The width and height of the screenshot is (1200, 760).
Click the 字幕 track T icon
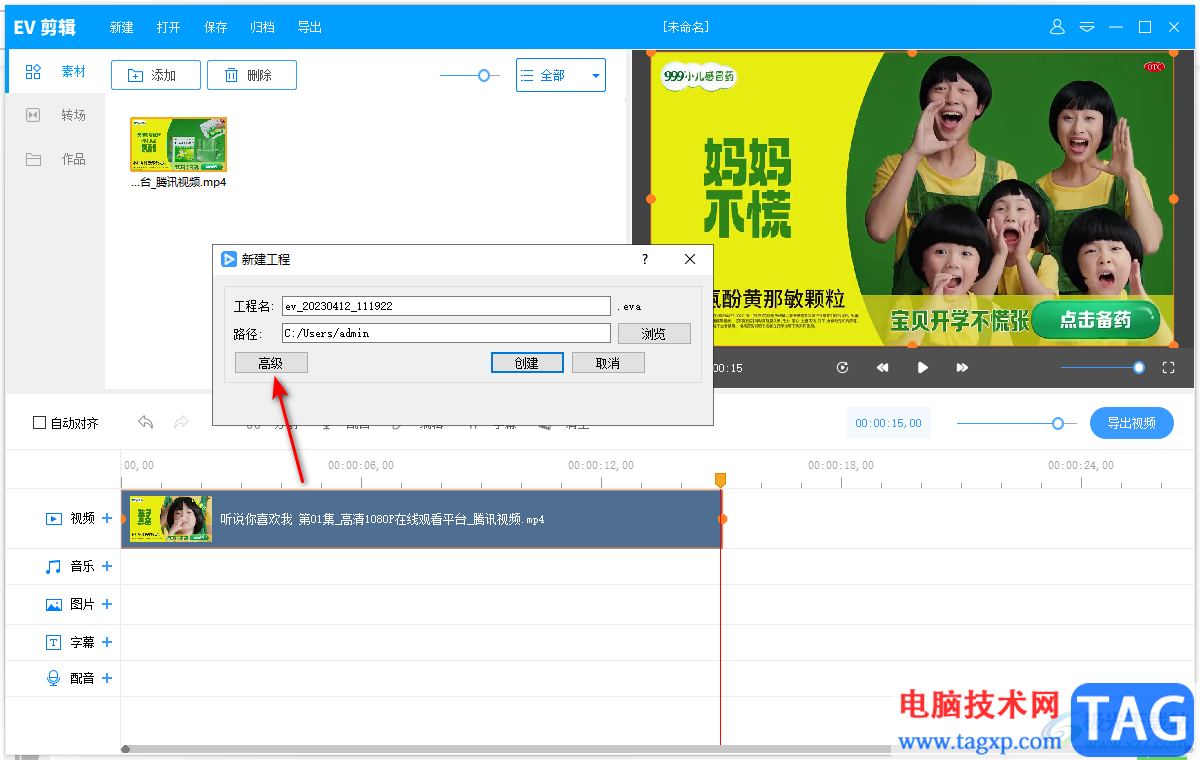click(x=54, y=642)
